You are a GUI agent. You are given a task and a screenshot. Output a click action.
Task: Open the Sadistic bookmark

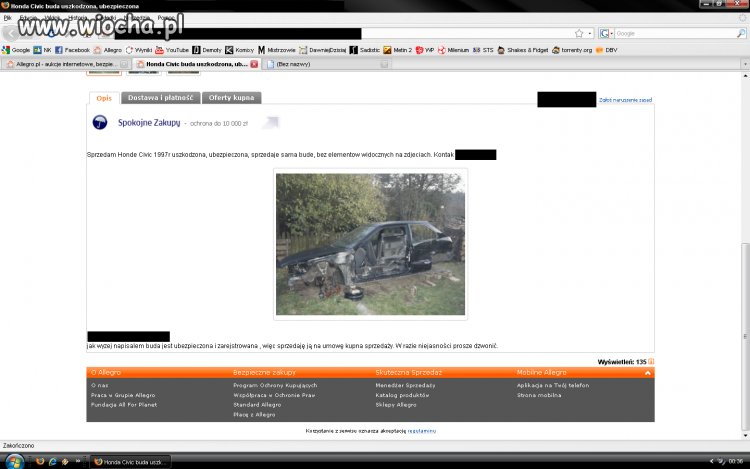point(364,50)
